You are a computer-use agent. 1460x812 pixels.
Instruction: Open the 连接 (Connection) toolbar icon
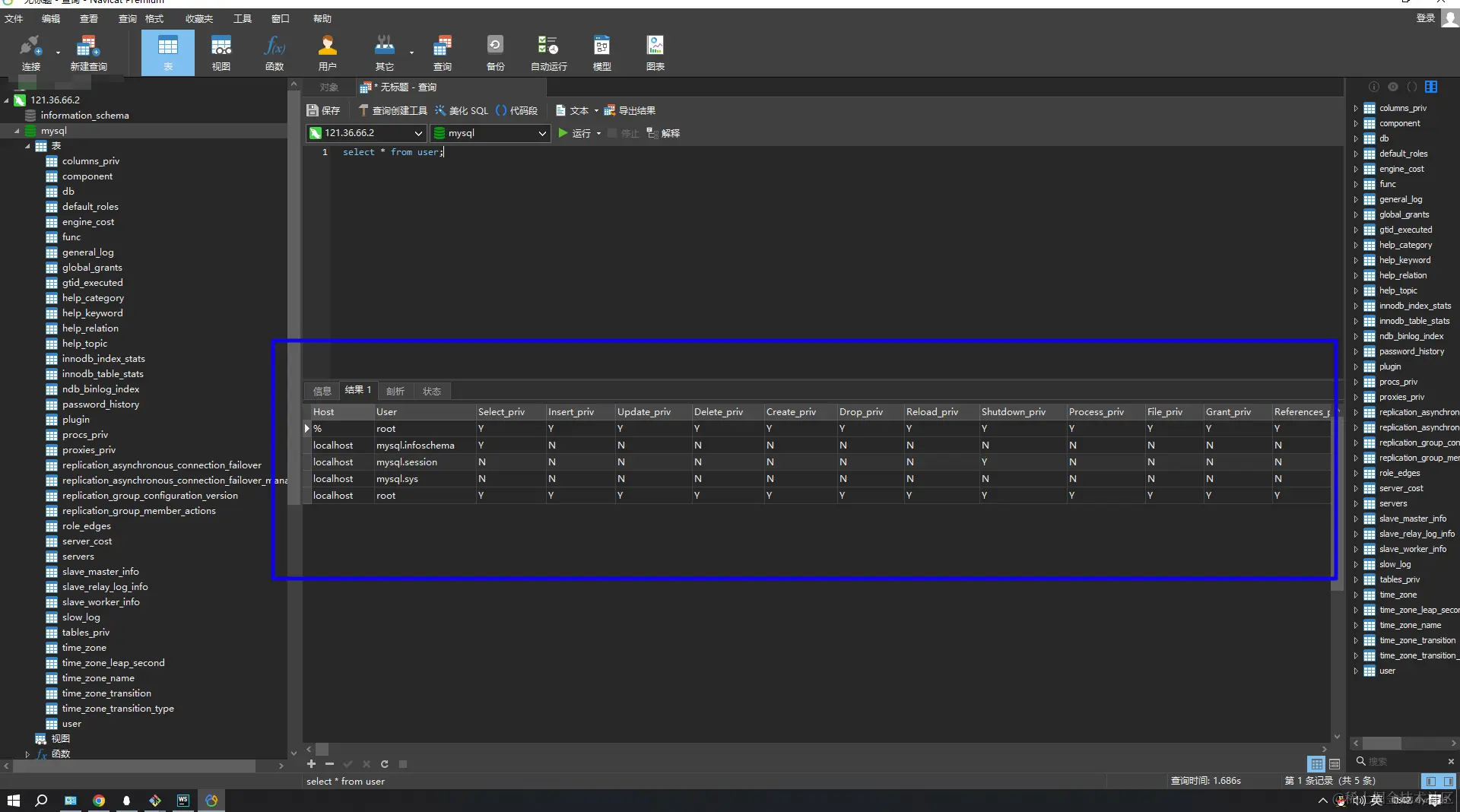pos(30,53)
